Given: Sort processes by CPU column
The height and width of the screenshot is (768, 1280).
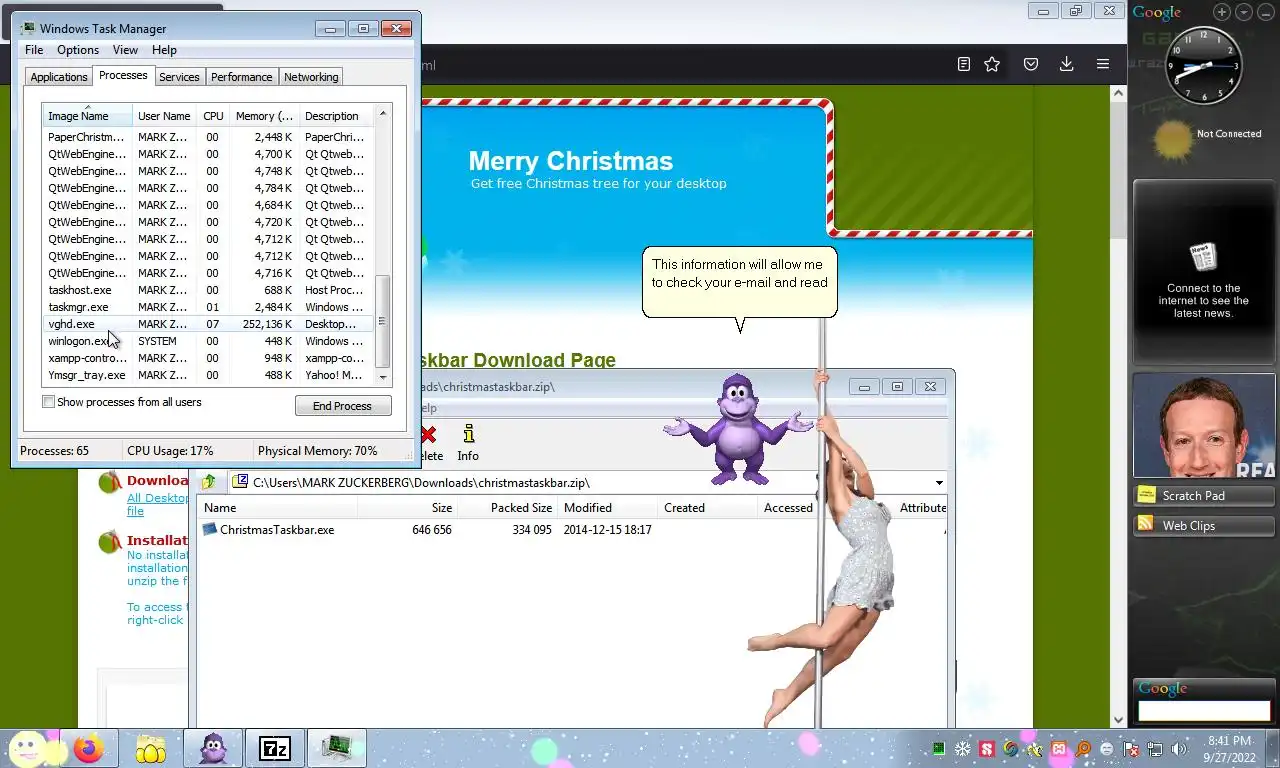Looking at the screenshot, I should [213, 116].
